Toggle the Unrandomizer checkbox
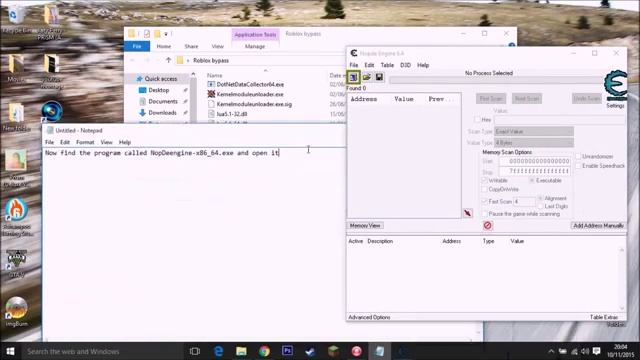 [x=578, y=156]
